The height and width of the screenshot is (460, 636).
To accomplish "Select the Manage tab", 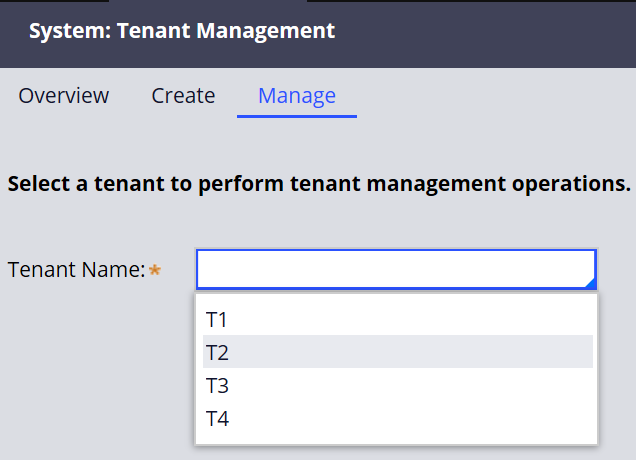I will click(x=297, y=96).
